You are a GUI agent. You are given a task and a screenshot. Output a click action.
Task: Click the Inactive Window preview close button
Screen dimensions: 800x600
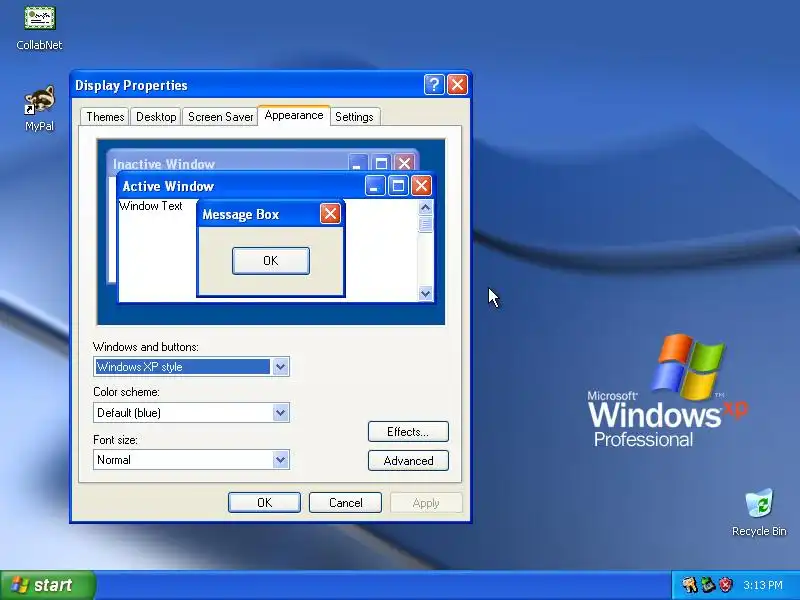(x=405, y=163)
